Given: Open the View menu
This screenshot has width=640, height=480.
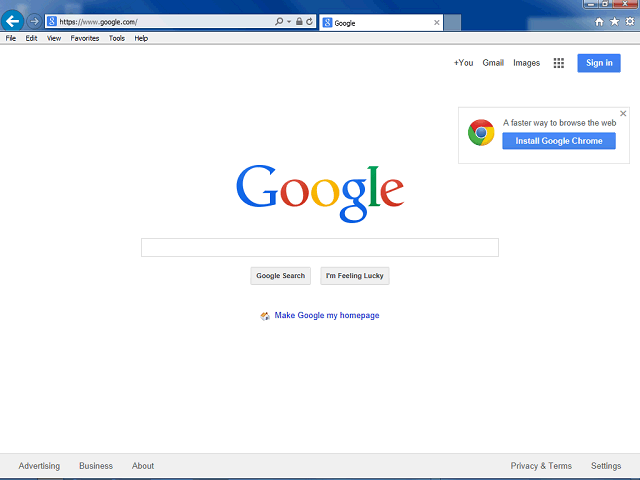Looking at the screenshot, I should click(54, 38).
